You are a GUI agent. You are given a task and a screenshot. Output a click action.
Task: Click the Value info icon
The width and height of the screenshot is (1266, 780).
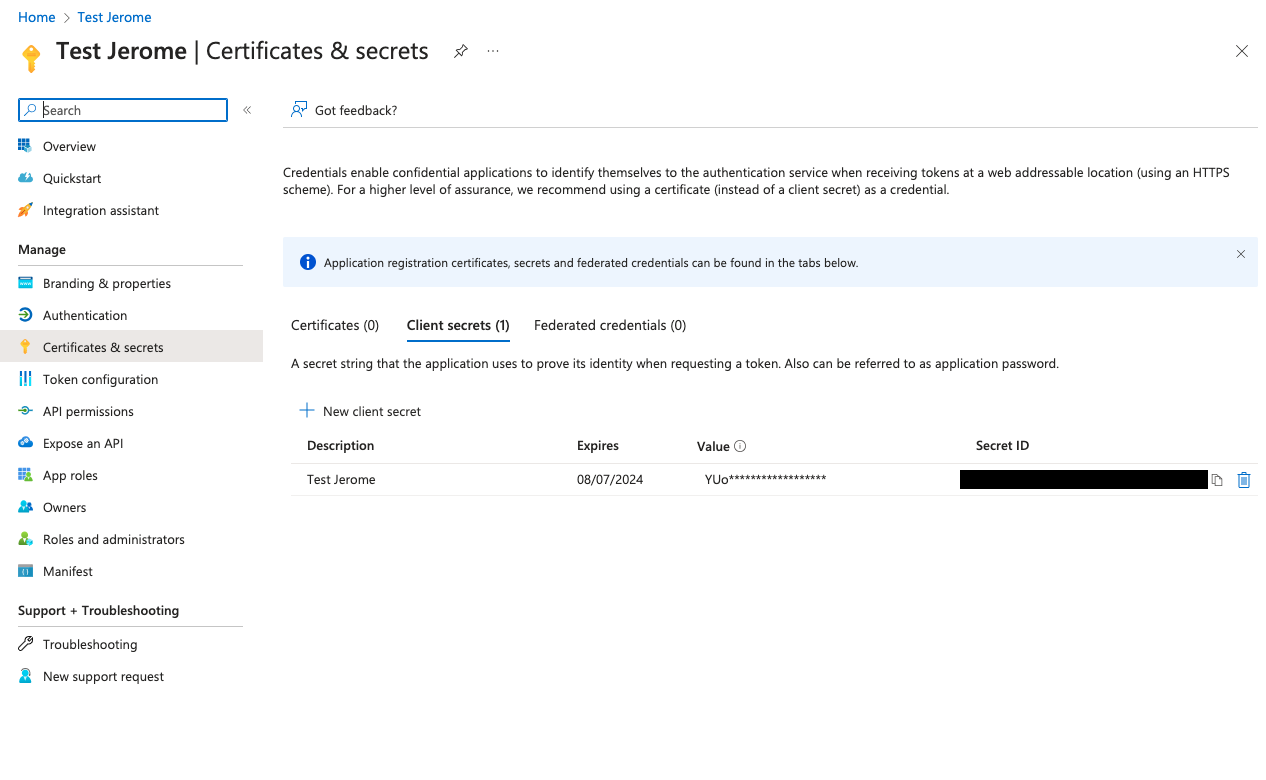click(x=740, y=446)
